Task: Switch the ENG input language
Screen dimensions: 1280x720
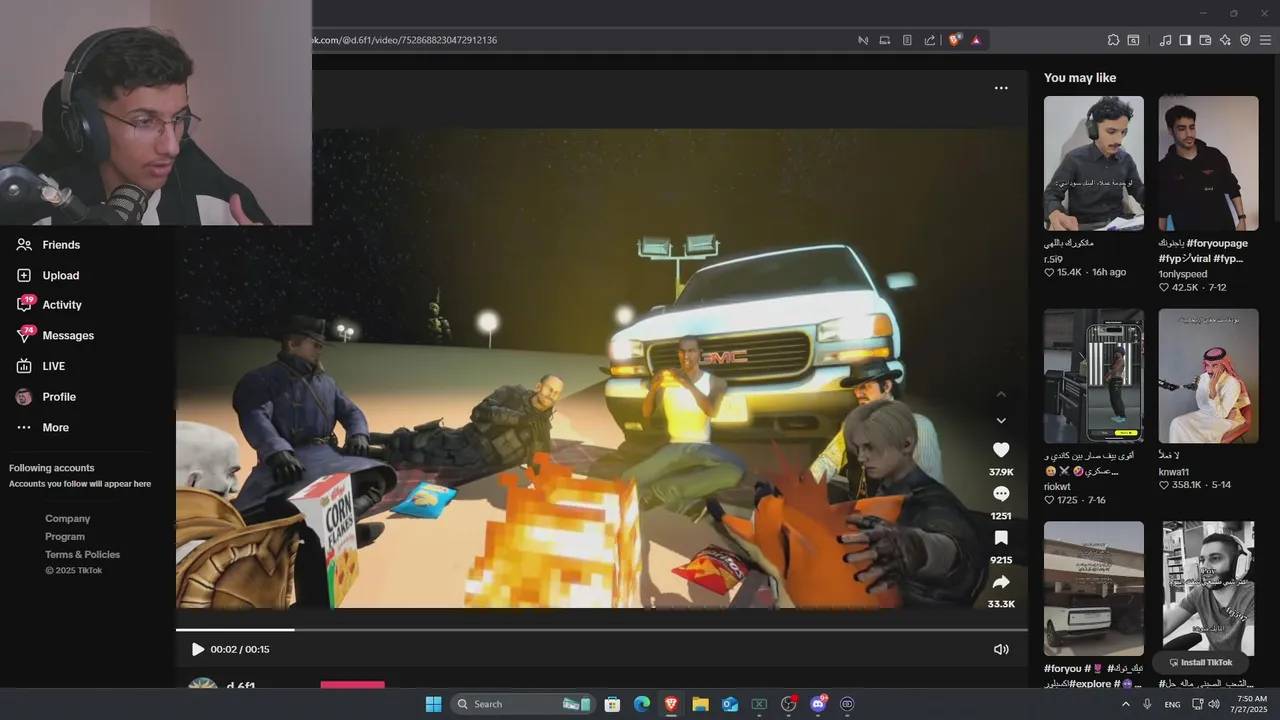Action: point(1172,704)
